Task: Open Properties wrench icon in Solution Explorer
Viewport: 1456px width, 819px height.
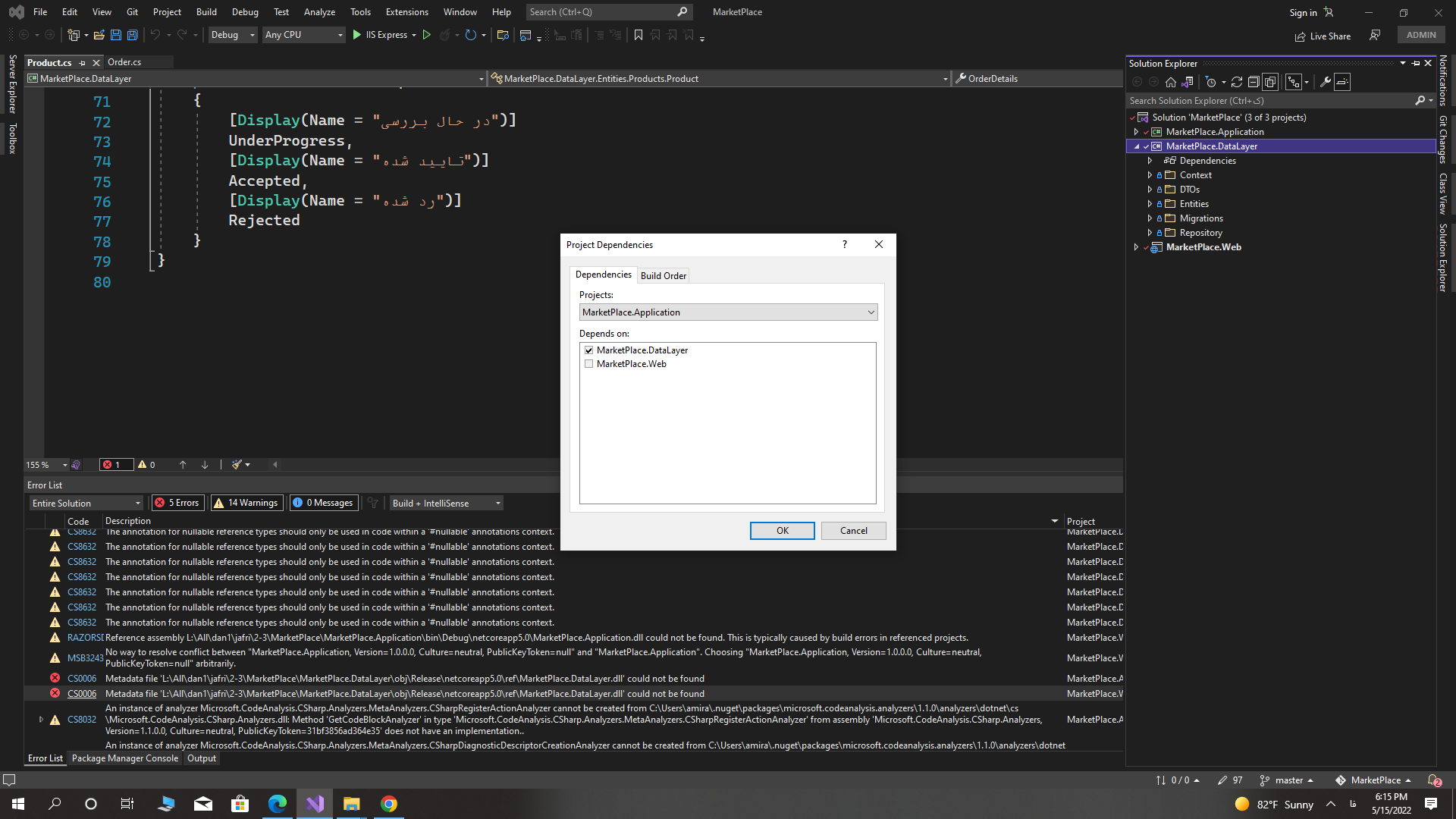Action: click(1326, 82)
